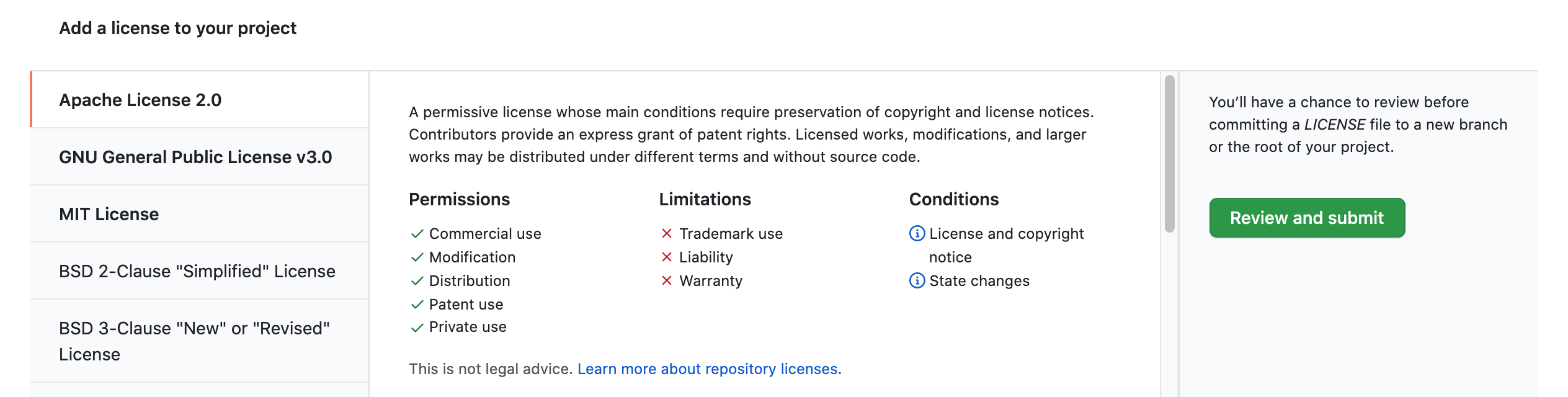Click the Review and submit button
This screenshot has width=1568, height=397.
coord(1307,218)
